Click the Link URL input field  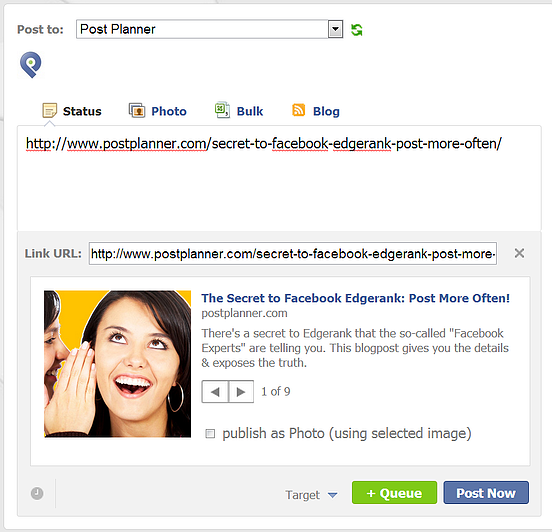293,254
